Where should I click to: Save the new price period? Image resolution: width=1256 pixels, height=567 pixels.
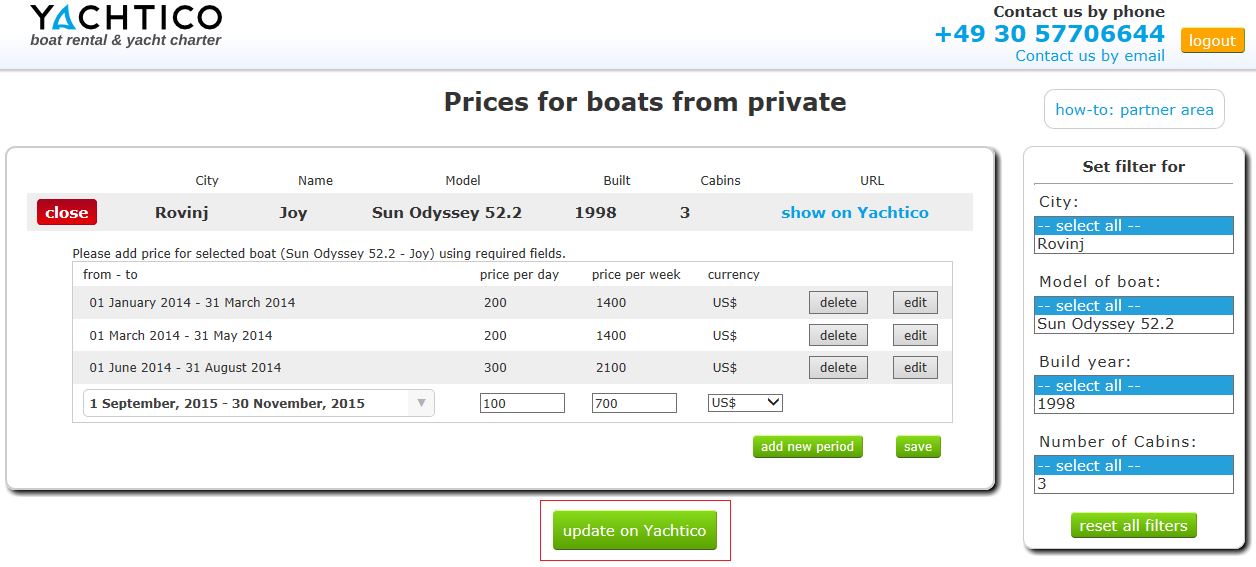point(917,447)
